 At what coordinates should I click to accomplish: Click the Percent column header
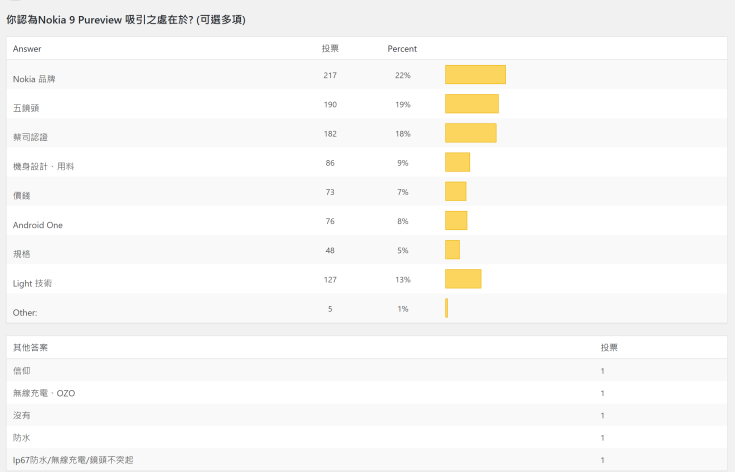click(x=402, y=49)
